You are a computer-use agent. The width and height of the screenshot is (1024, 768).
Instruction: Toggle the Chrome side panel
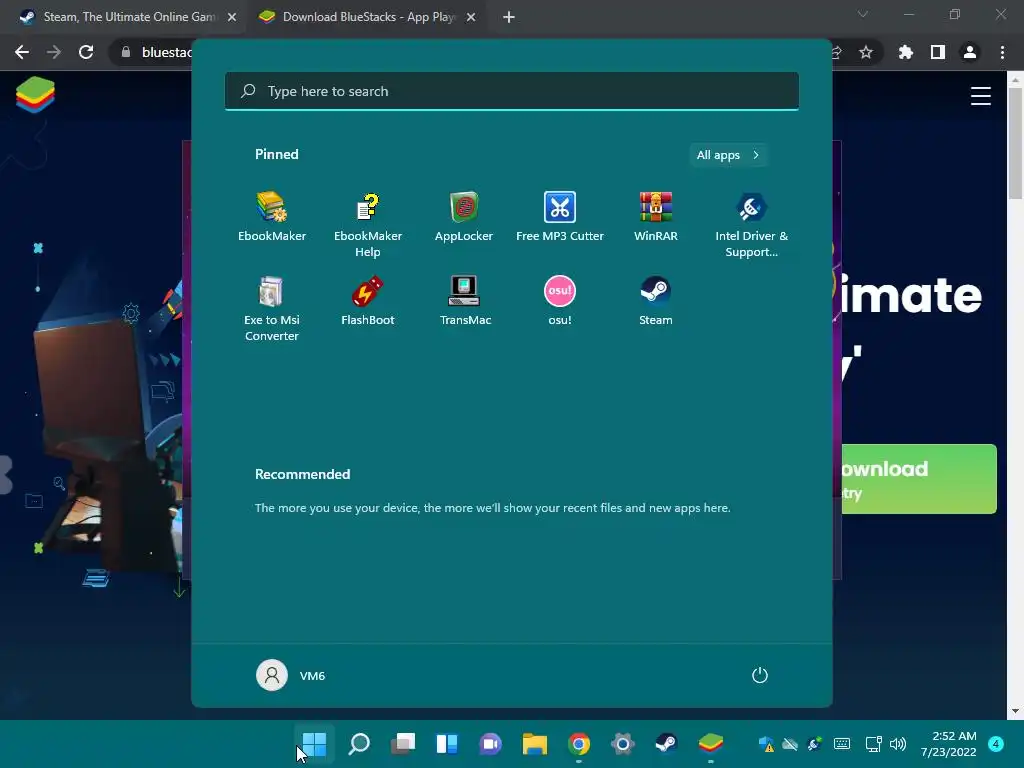pyautogui.click(x=938, y=52)
